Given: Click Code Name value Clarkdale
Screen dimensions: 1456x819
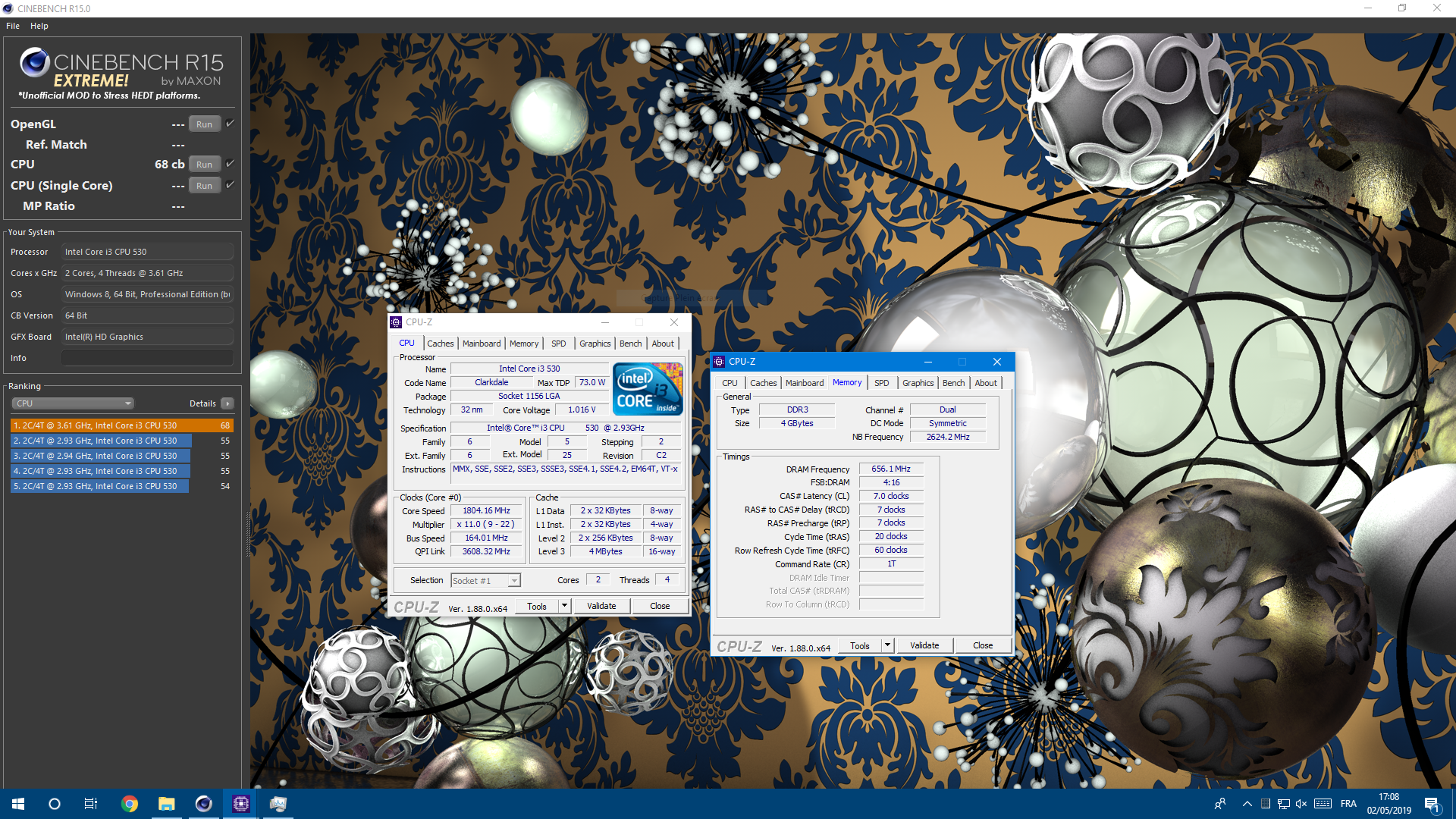Looking at the screenshot, I should pos(491,383).
